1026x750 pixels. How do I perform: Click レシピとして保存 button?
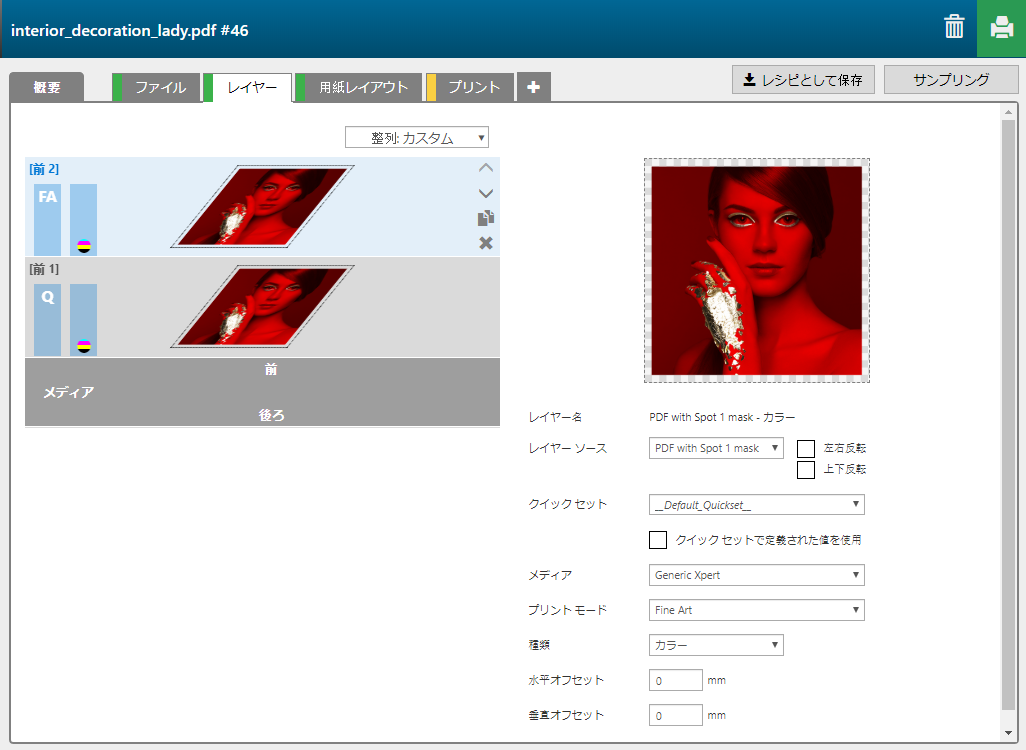coord(804,80)
